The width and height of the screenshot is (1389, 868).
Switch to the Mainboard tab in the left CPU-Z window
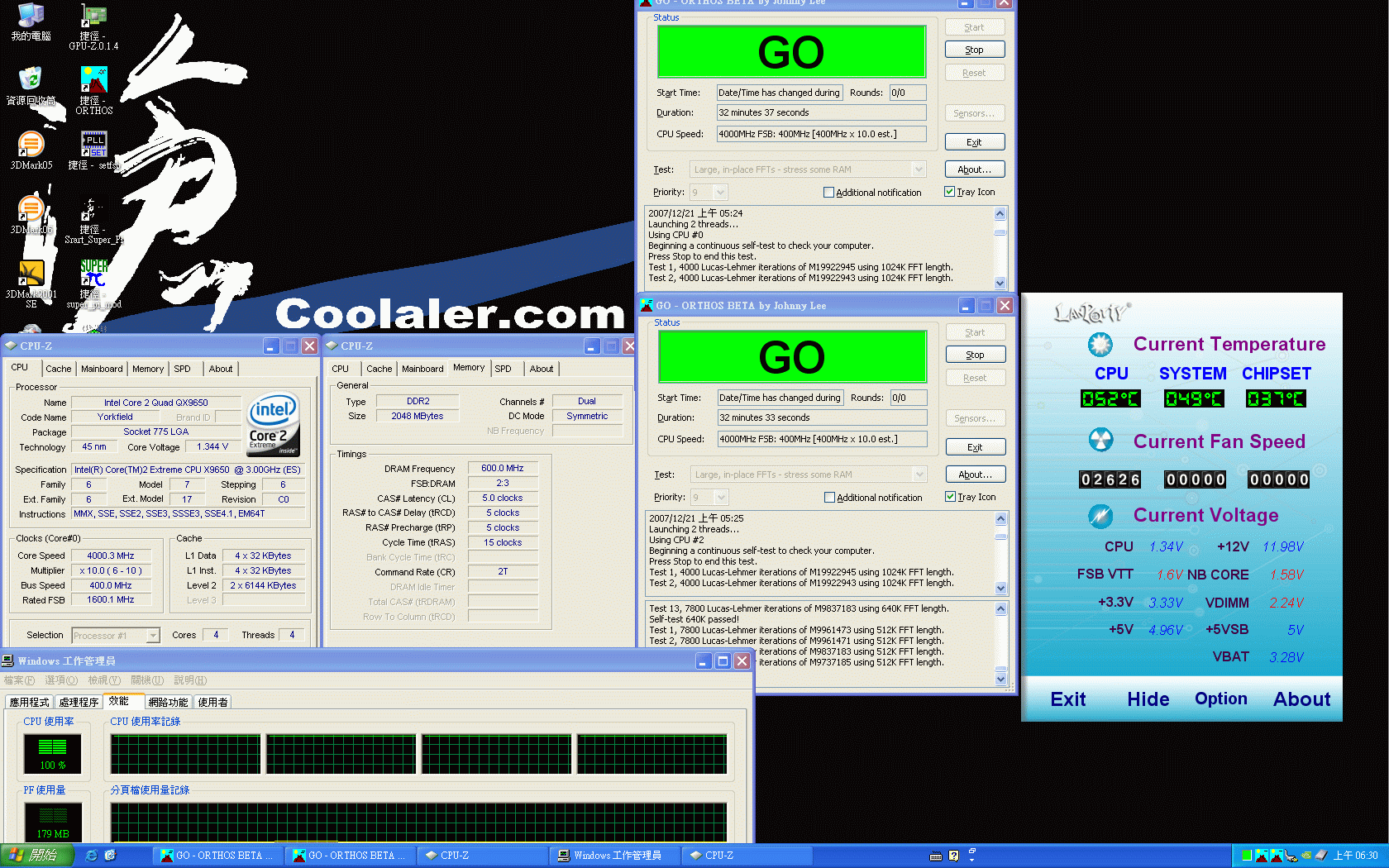tap(102, 369)
